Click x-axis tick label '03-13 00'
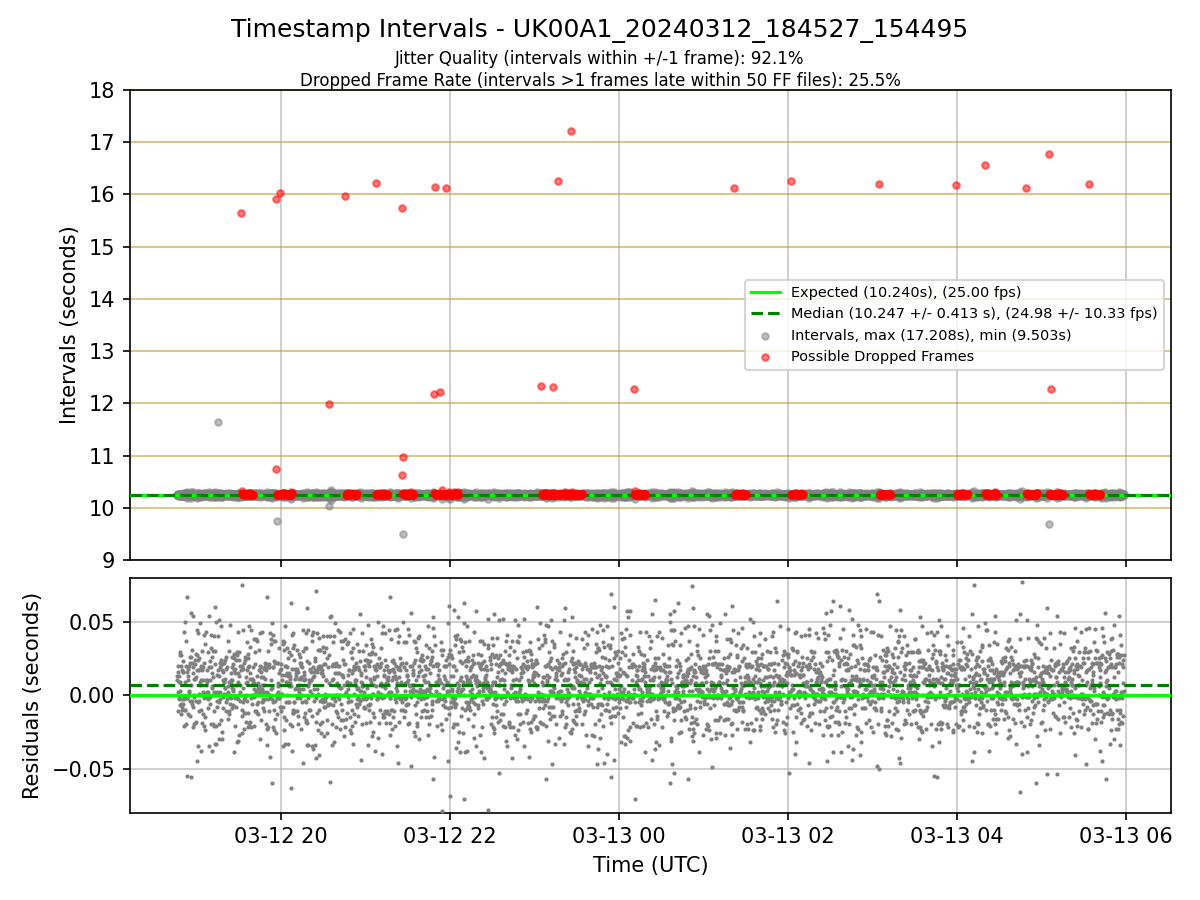The image size is (1200, 900). click(618, 834)
